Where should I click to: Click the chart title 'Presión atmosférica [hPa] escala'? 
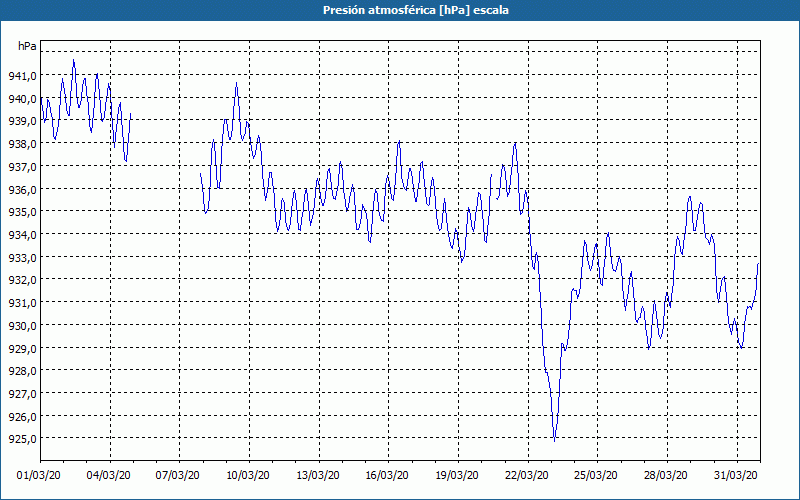coord(416,10)
